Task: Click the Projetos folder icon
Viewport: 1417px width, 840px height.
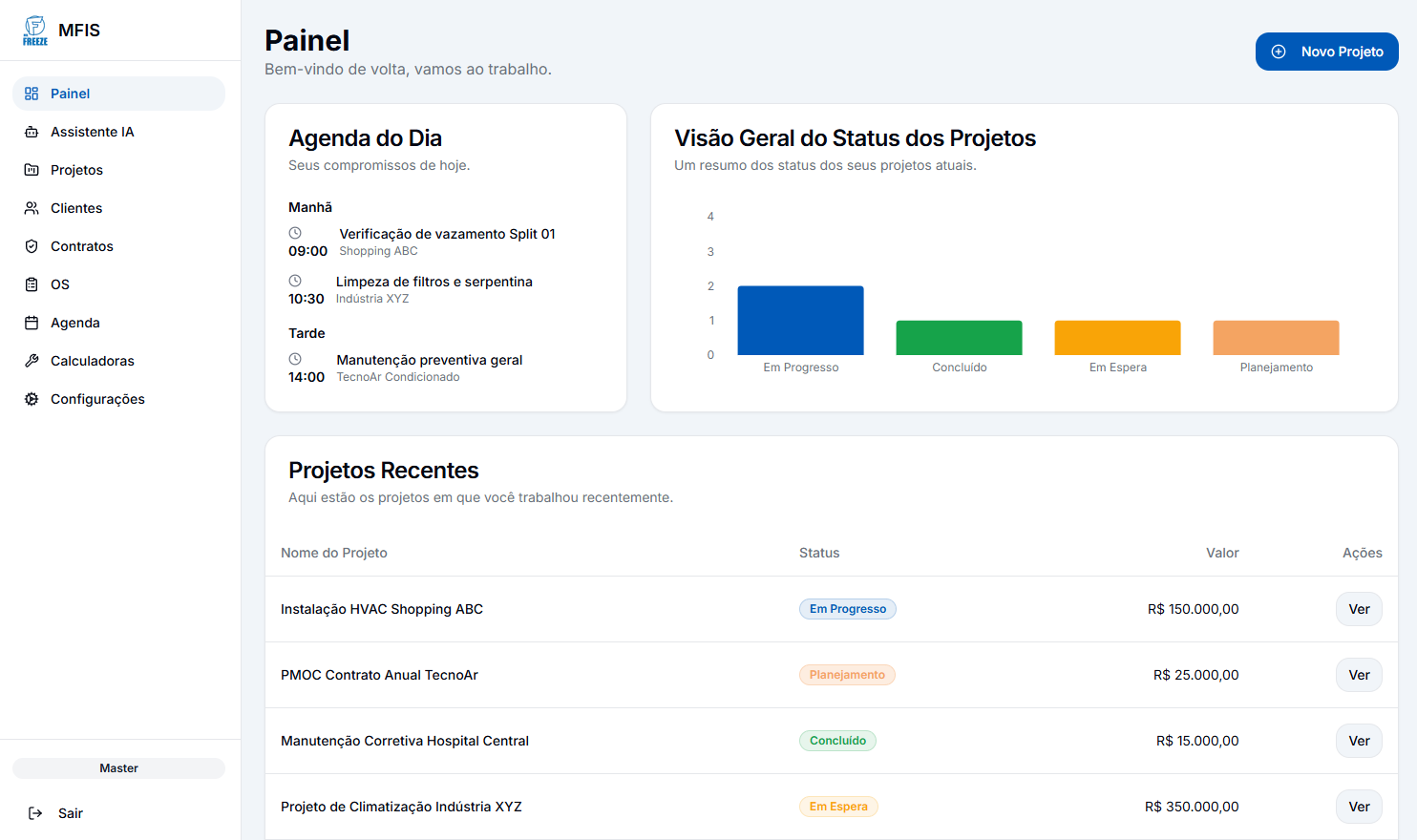Action: [x=32, y=170]
